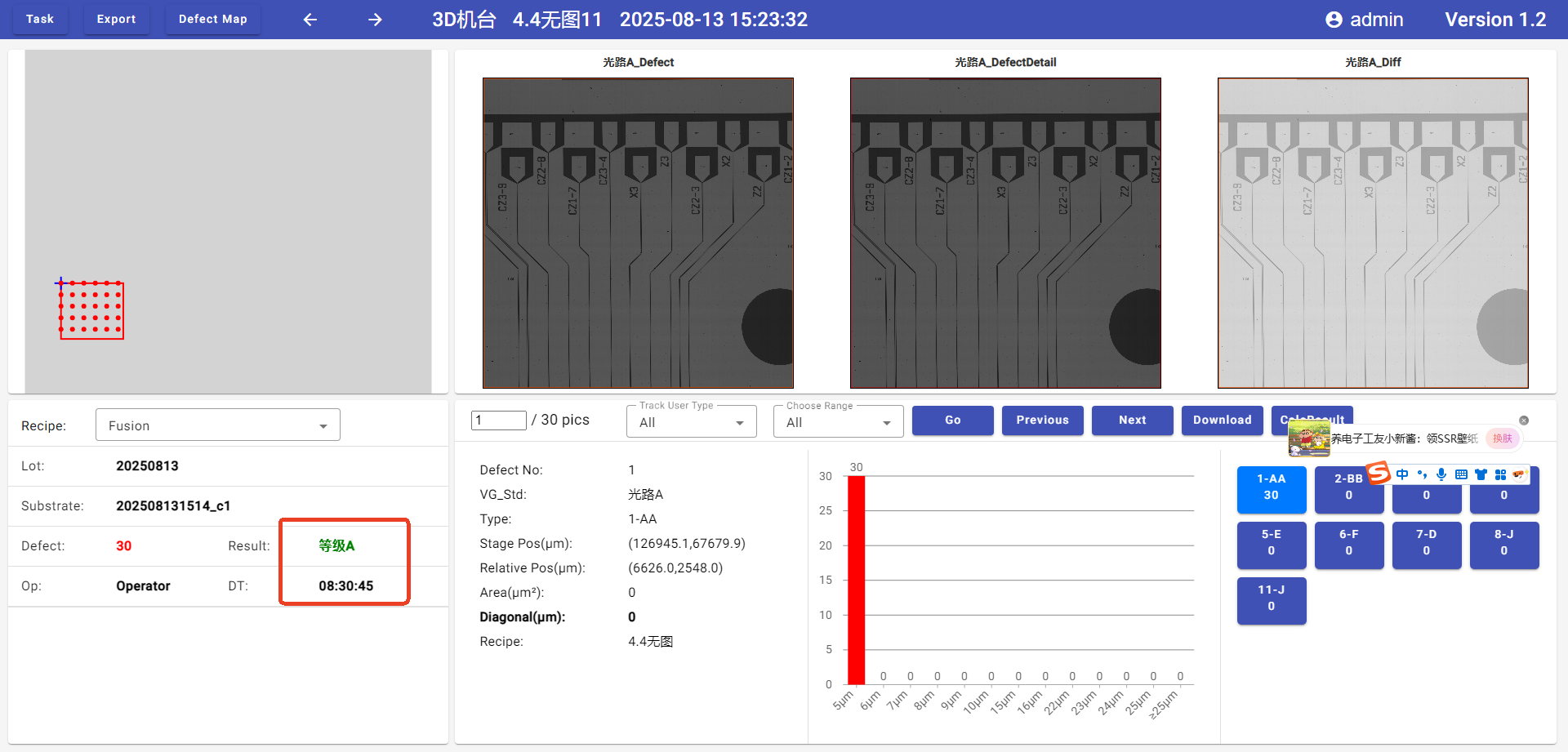The height and width of the screenshot is (752, 1568).
Task: Click the Sogou S logo icon
Action: [x=1379, y=473]
